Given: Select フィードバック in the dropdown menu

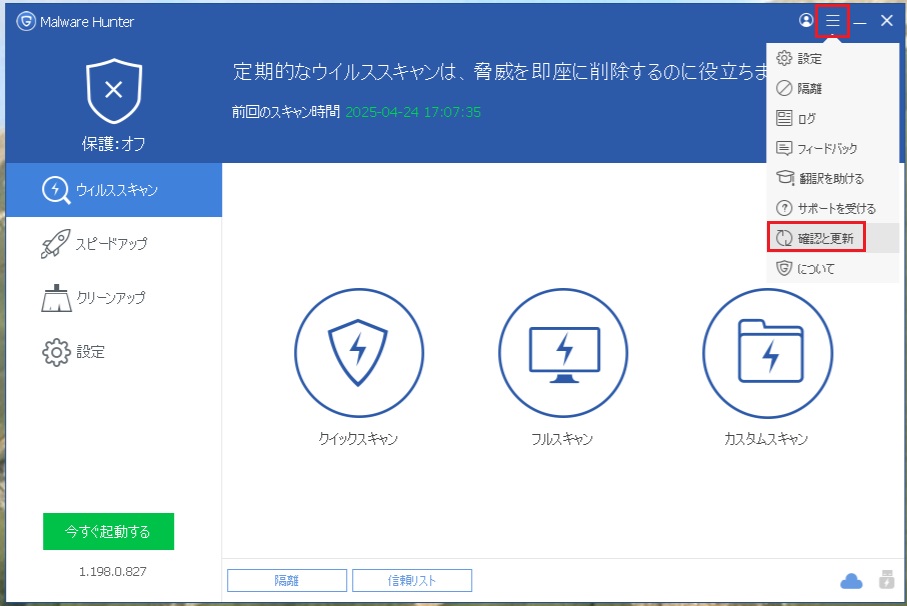Looking at the screenshot, I should pyautogui.click(x=832, y=148).
